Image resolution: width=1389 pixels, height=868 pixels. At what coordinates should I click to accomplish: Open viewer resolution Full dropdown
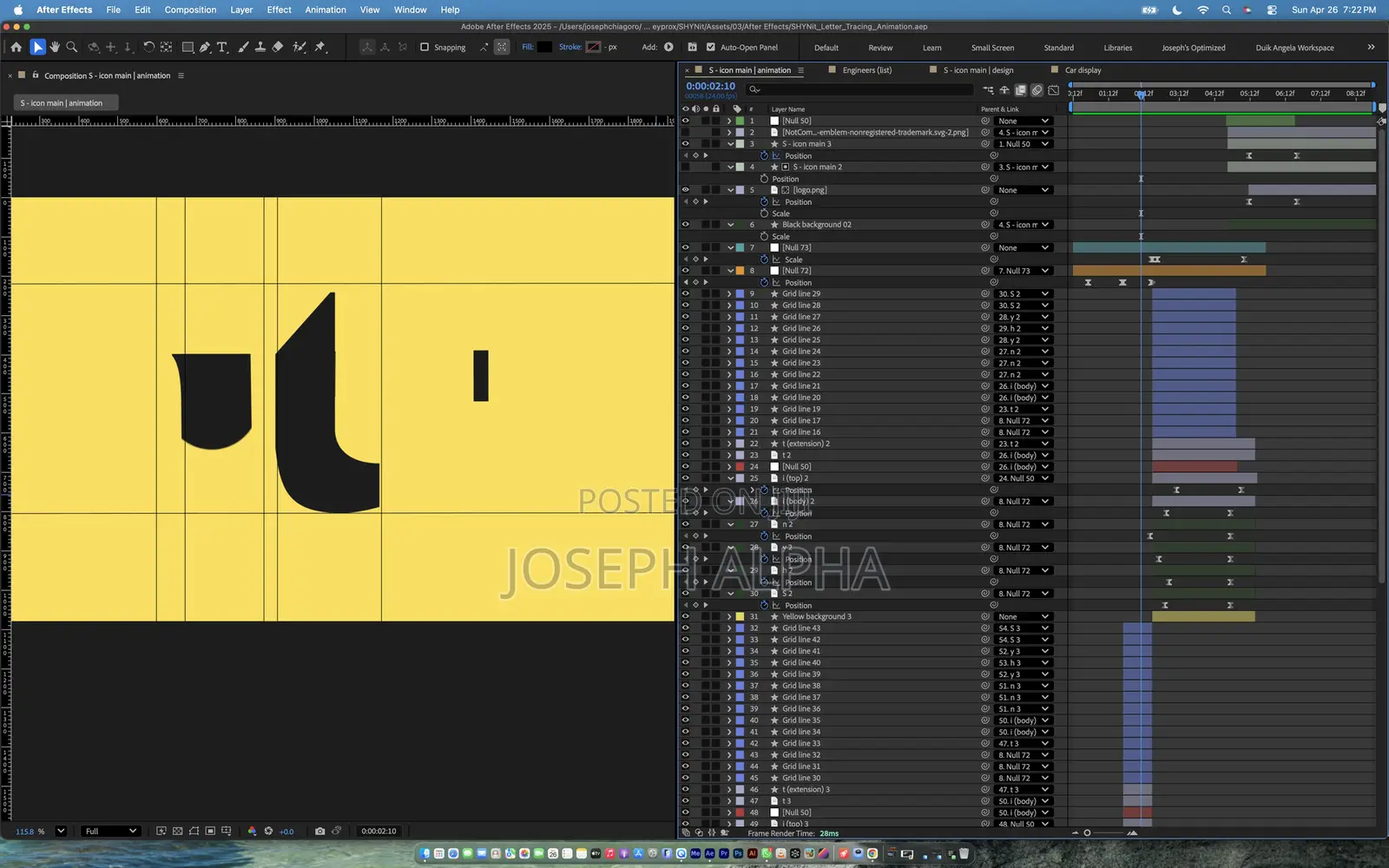pyautogui.click(x=110, y=831)
